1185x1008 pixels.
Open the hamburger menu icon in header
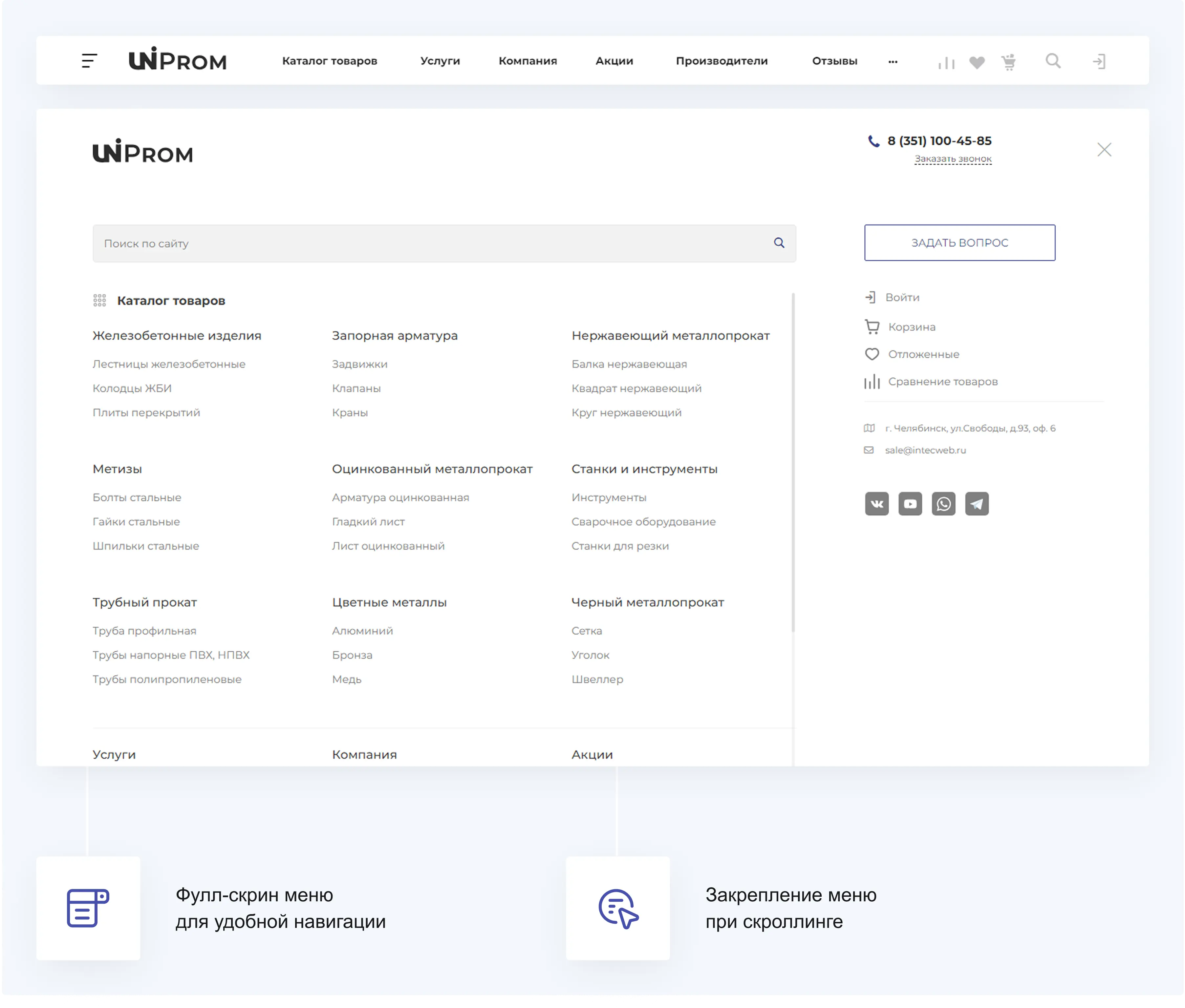click(89, 61)
